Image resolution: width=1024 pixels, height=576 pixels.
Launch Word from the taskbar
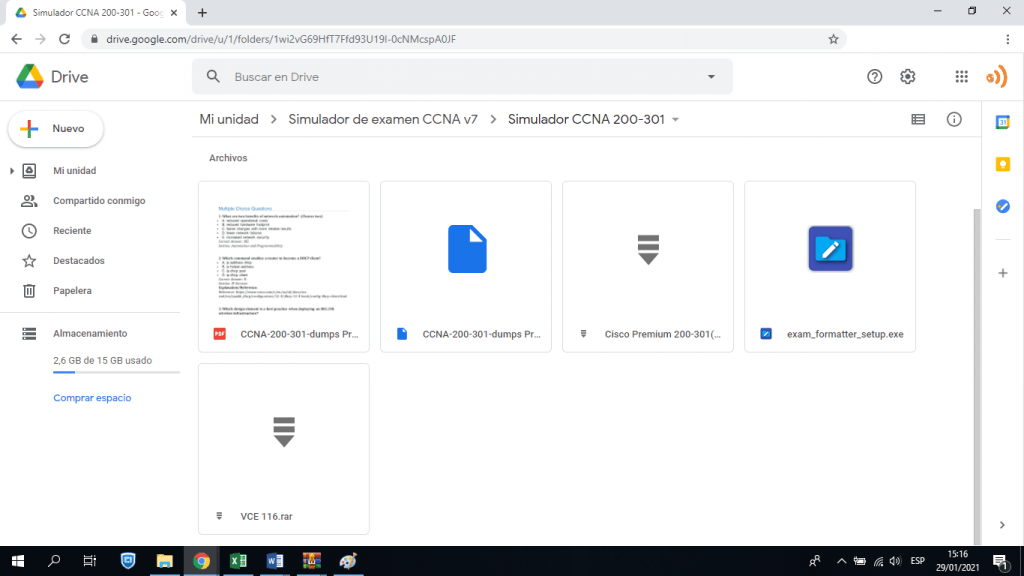[275, 561]
